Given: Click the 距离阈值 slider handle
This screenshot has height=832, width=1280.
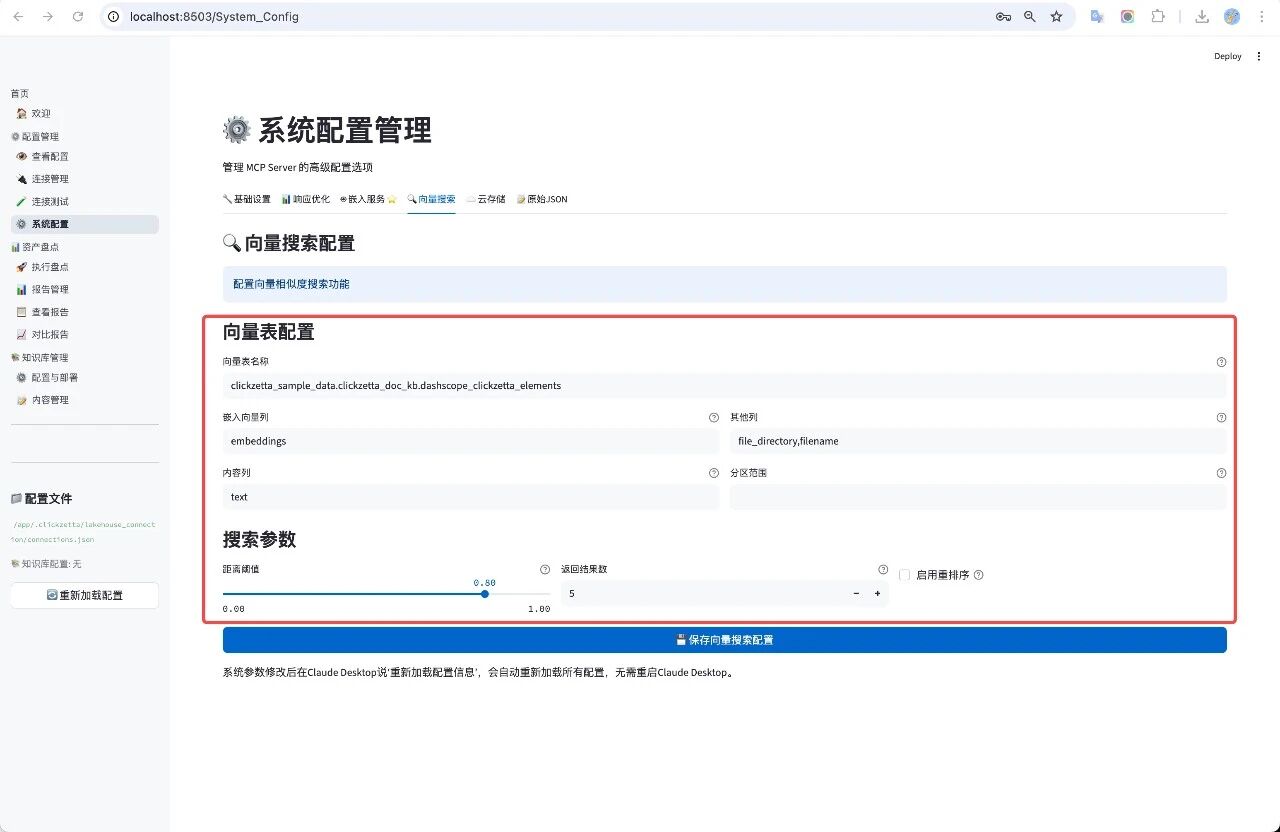Looking at the screenshot, I should click(x=485, y=594).
